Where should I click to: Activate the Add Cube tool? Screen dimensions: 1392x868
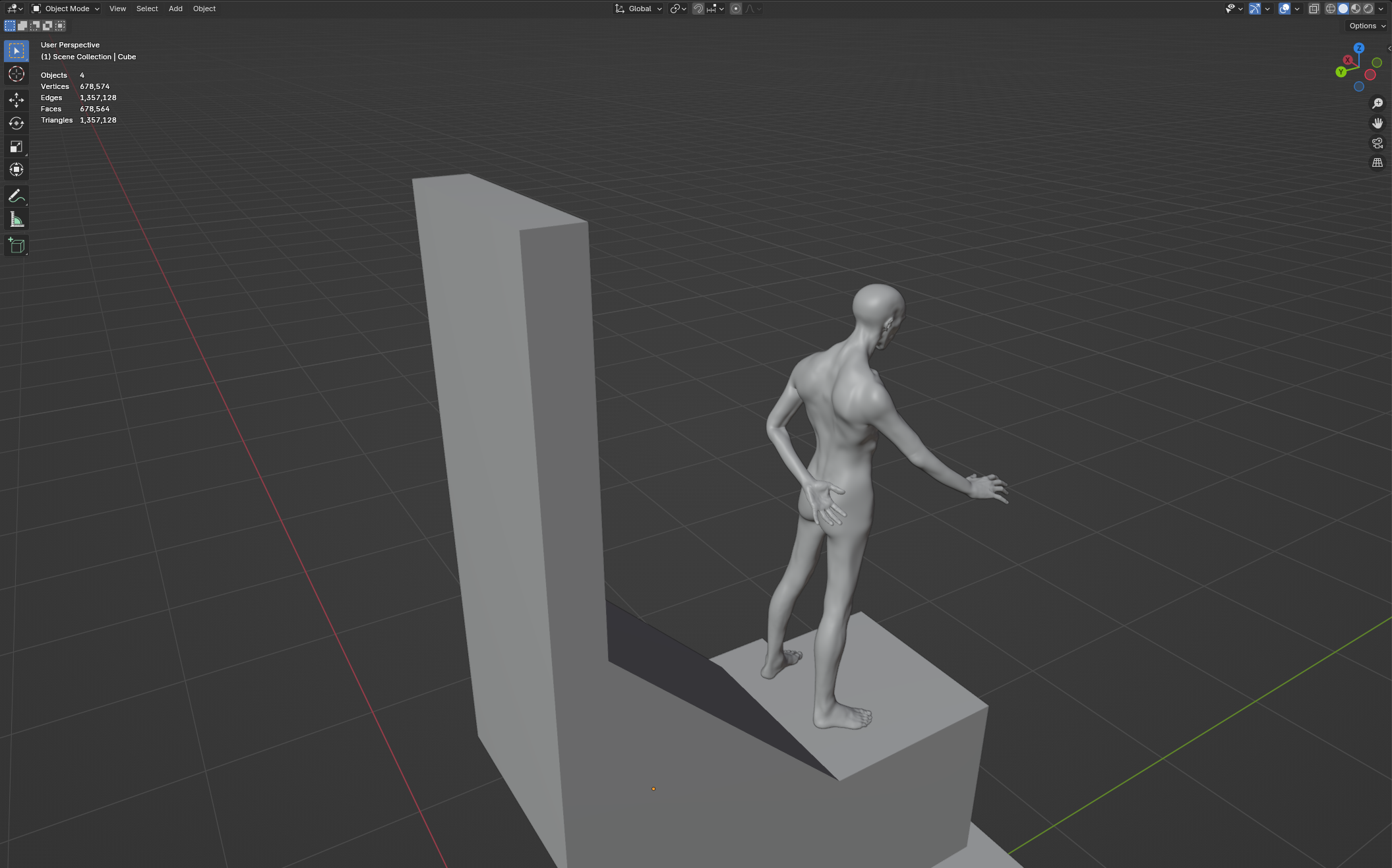coord(16,245)
